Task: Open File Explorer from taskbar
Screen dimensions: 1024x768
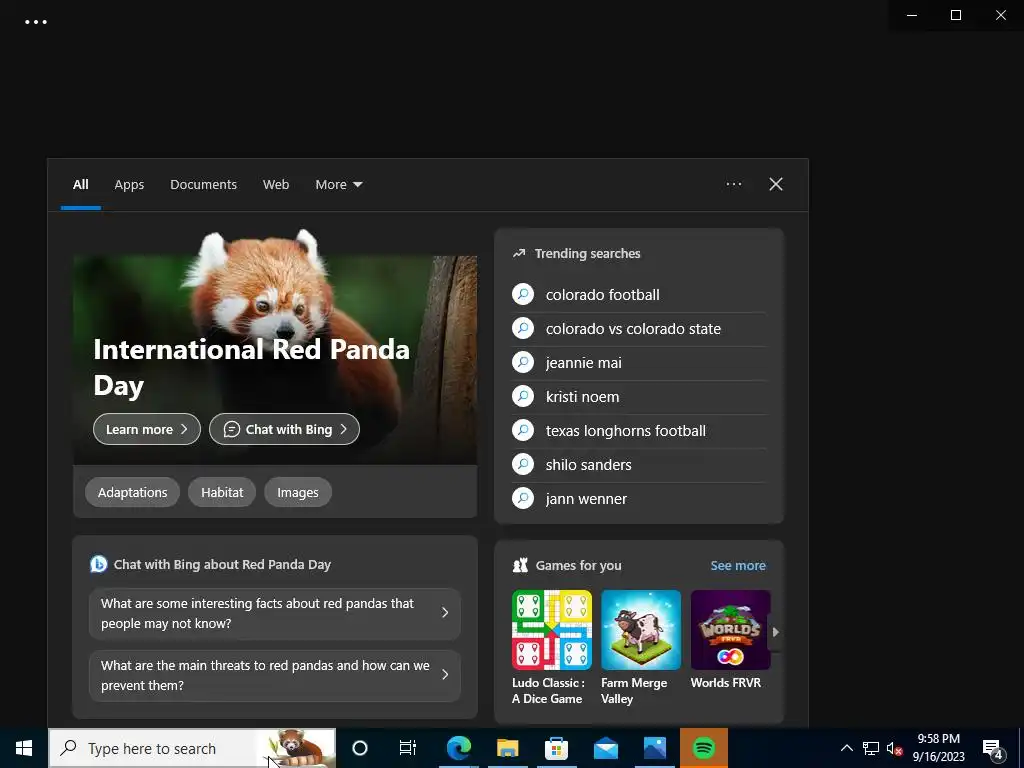Action: click(507, 748)
